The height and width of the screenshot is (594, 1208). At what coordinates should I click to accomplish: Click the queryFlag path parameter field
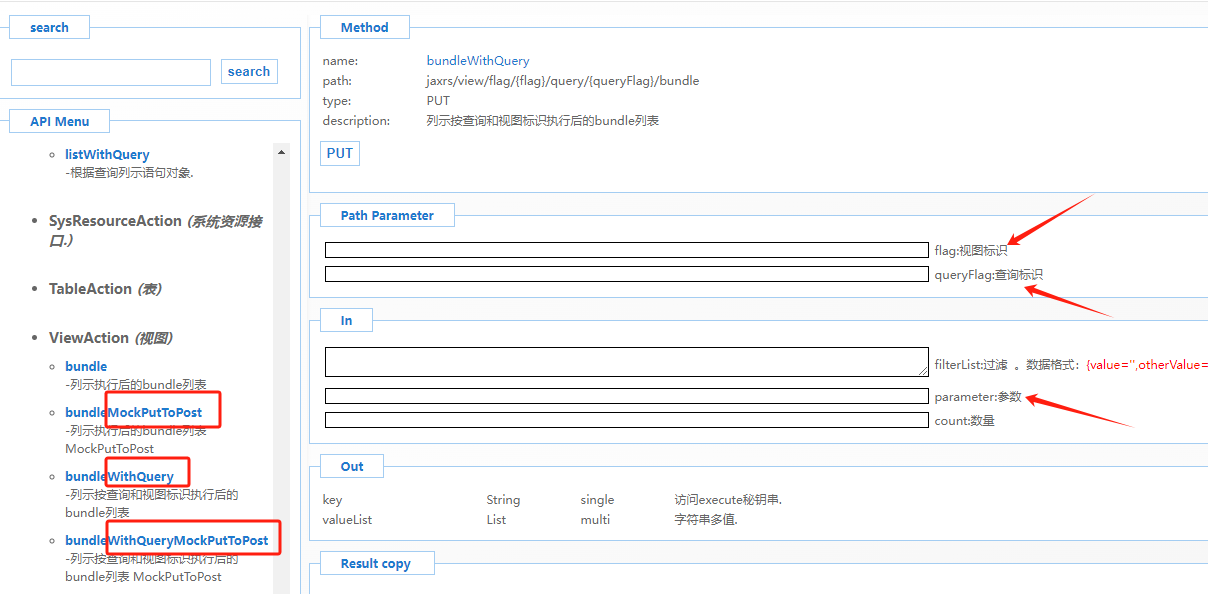tap(627, 274)
